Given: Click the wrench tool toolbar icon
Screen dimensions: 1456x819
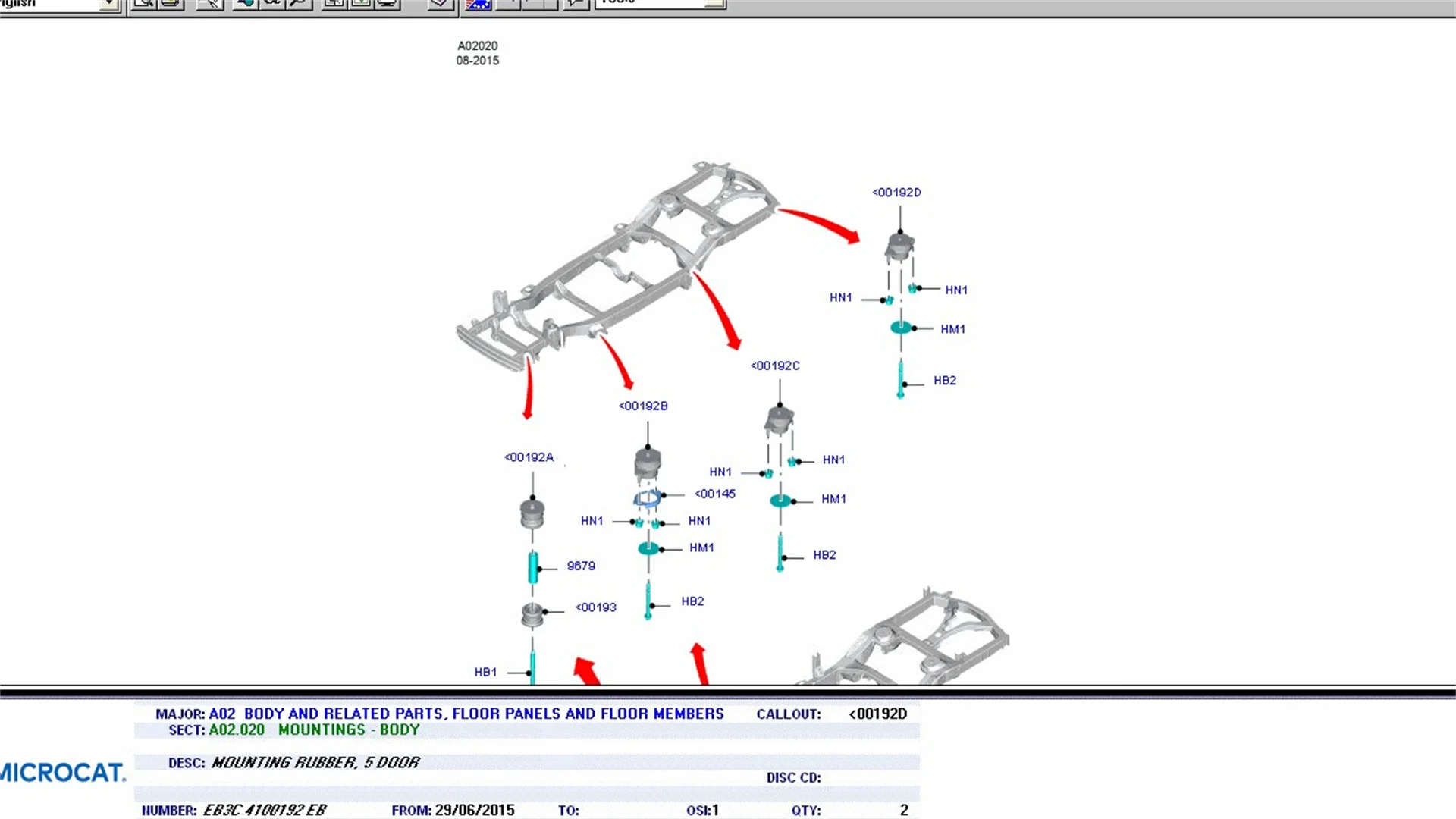Looking at the screenshot, I should 210,4.
